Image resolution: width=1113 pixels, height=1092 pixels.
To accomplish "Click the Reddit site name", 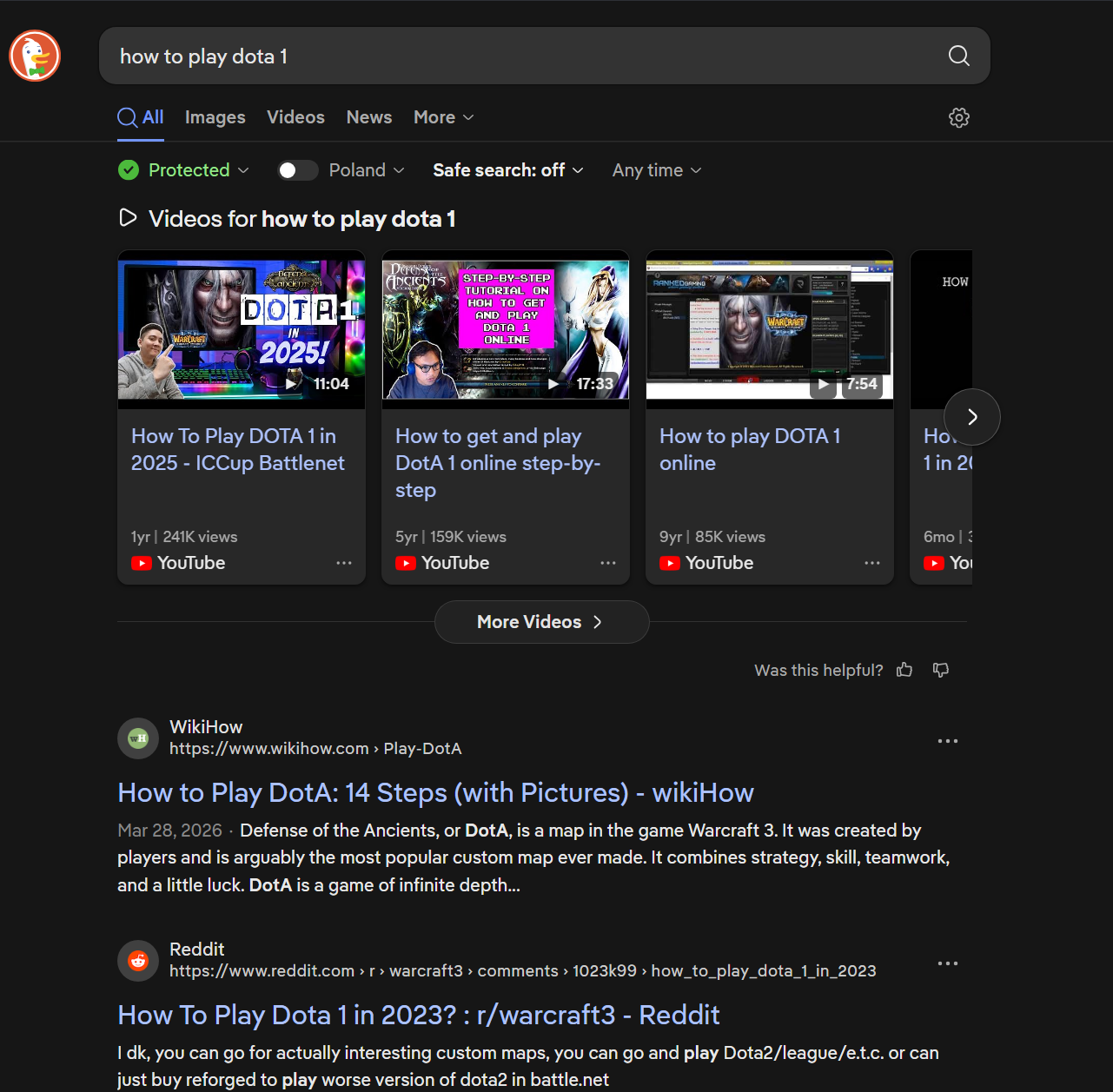I will pyautogui.click(x=196, y=950).
